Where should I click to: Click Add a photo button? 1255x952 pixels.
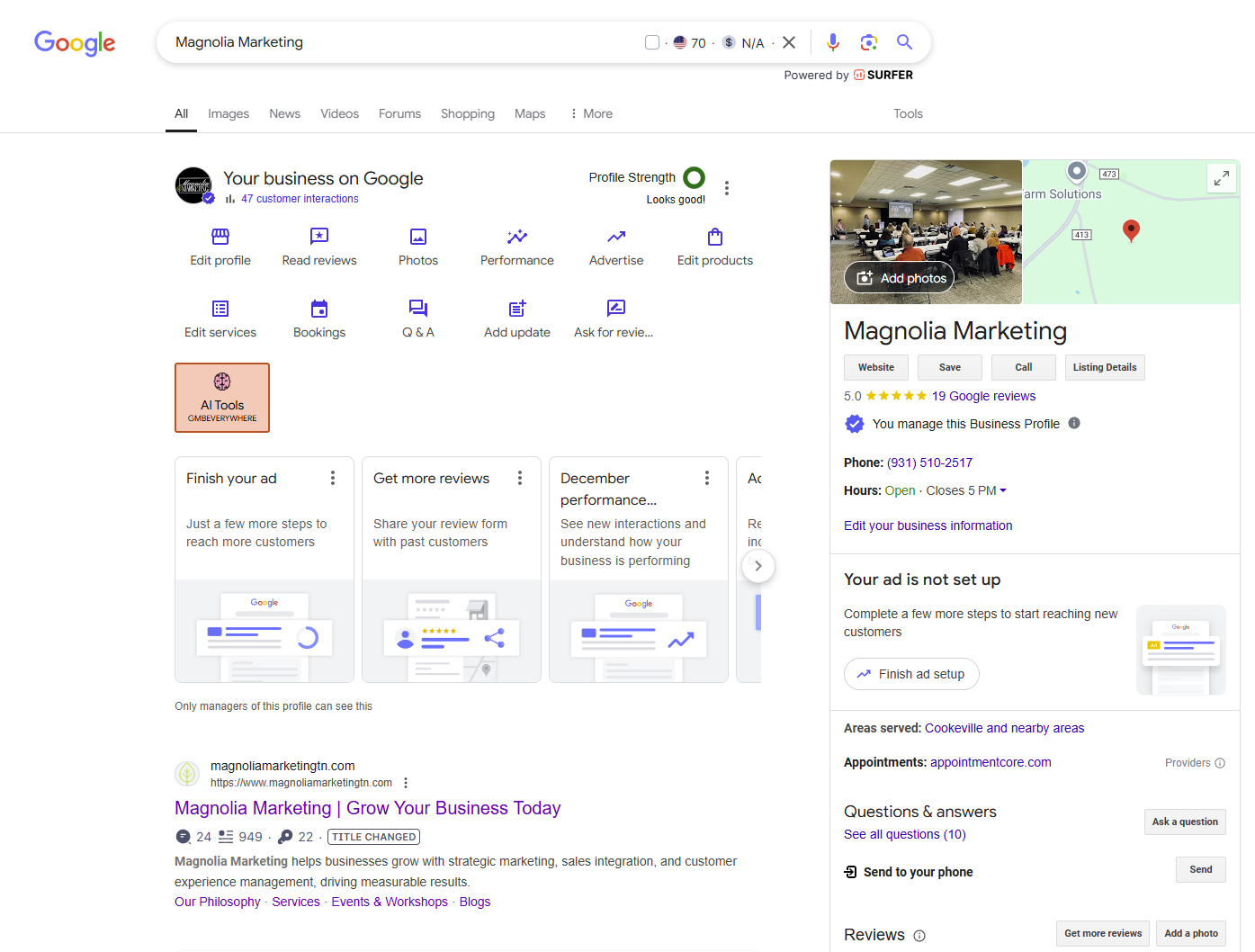click(x=1191, y=933)
